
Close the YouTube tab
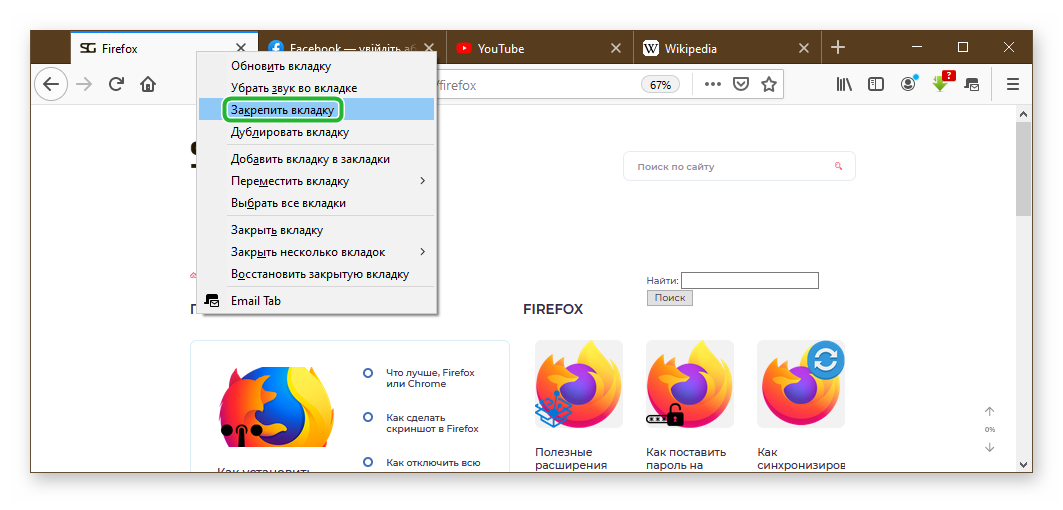point(616,48)
